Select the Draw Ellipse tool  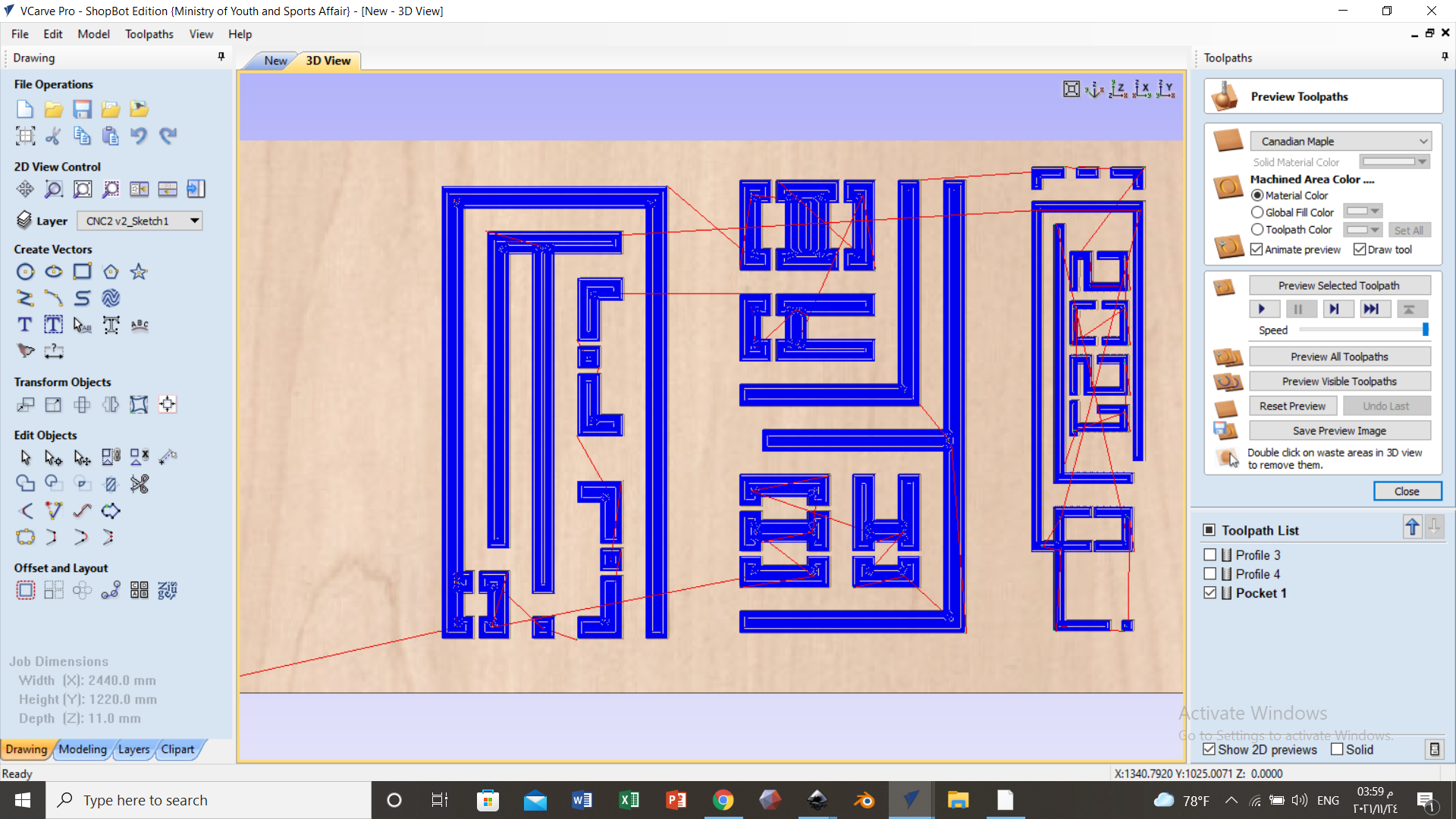click(53, 271)
